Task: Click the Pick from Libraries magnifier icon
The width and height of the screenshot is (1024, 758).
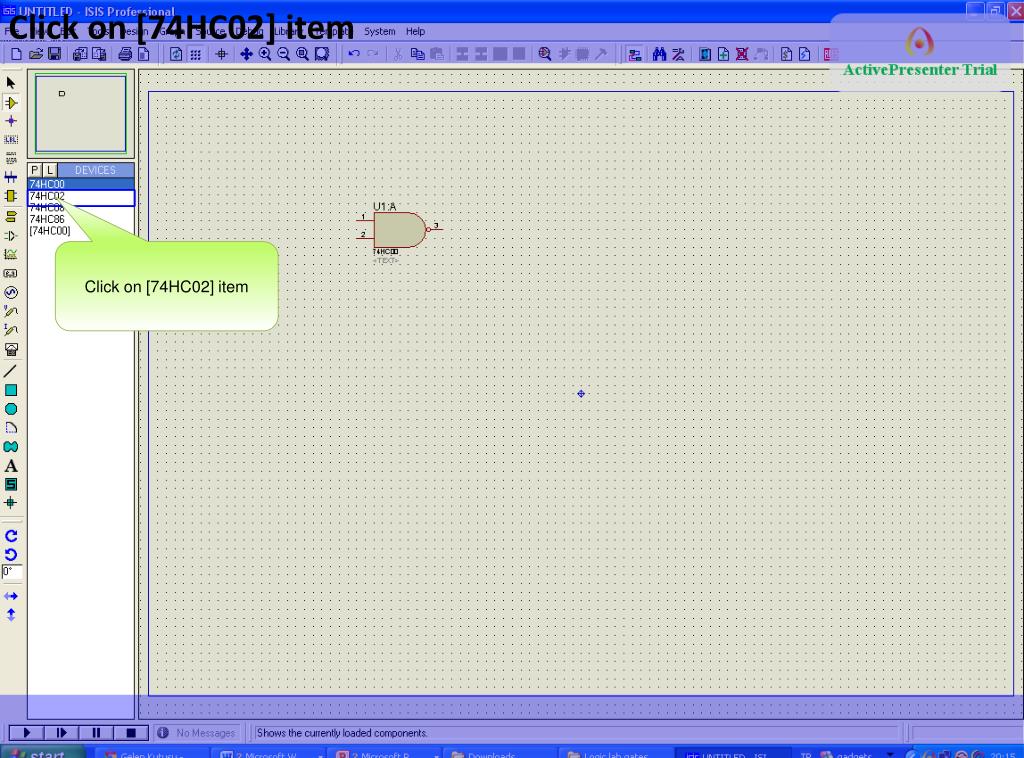Action: [x=545, y=54]
